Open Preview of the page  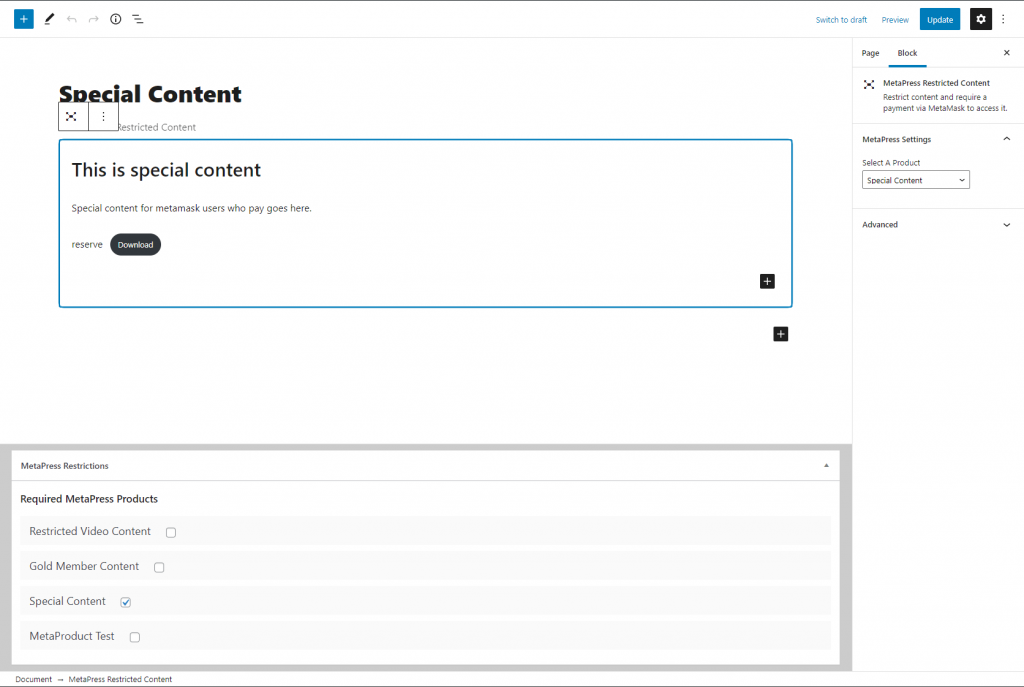[x=895, y=18]
